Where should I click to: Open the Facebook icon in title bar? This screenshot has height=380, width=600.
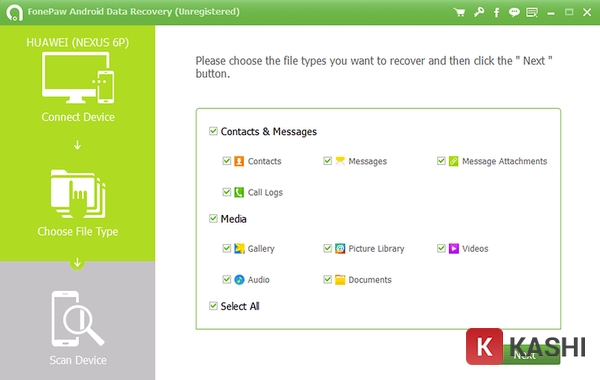point(496,12)
